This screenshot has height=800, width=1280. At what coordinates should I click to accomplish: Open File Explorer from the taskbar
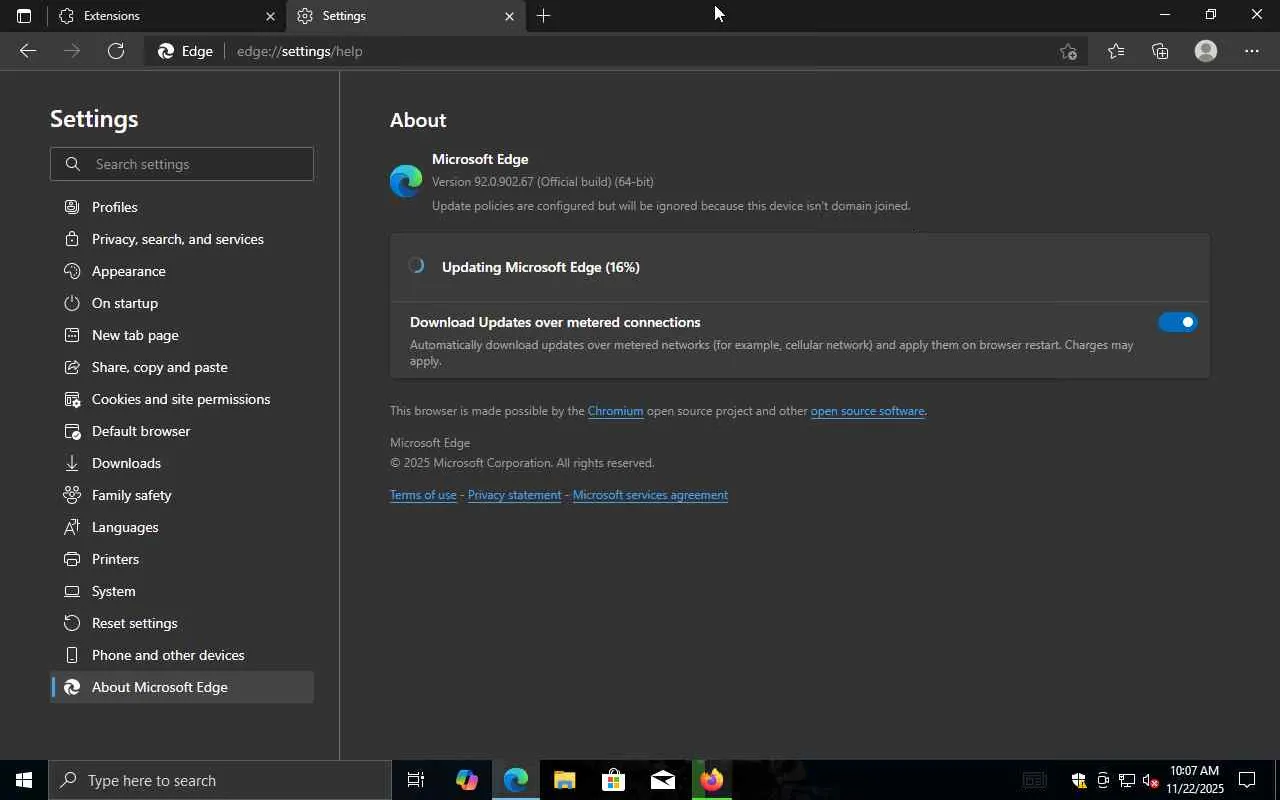pos(565,780)
